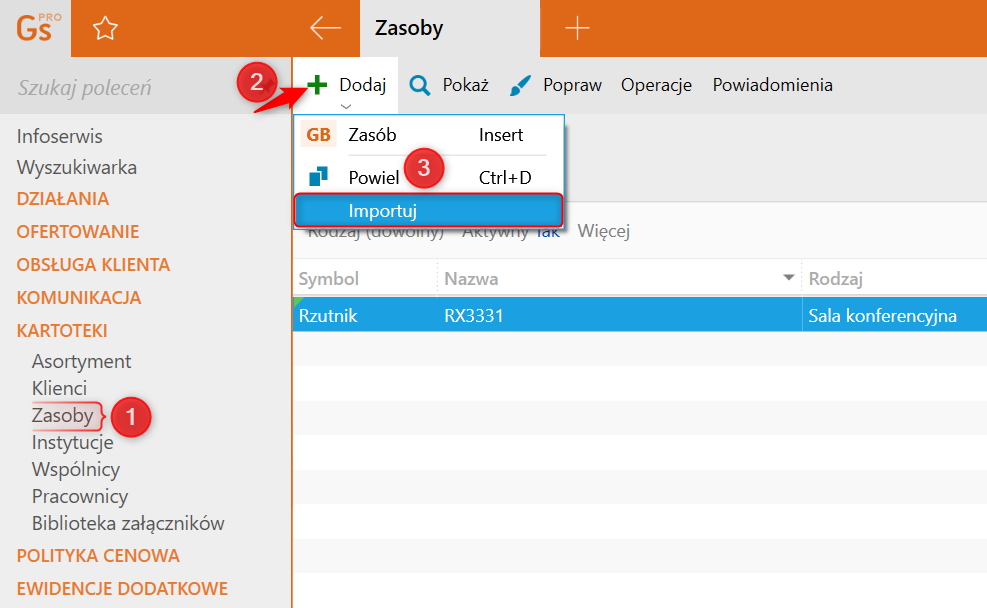Viewport: 987px width, 608px height.
Task: Expand the Dodaj dropdown chevron
Action: [345, 106]
